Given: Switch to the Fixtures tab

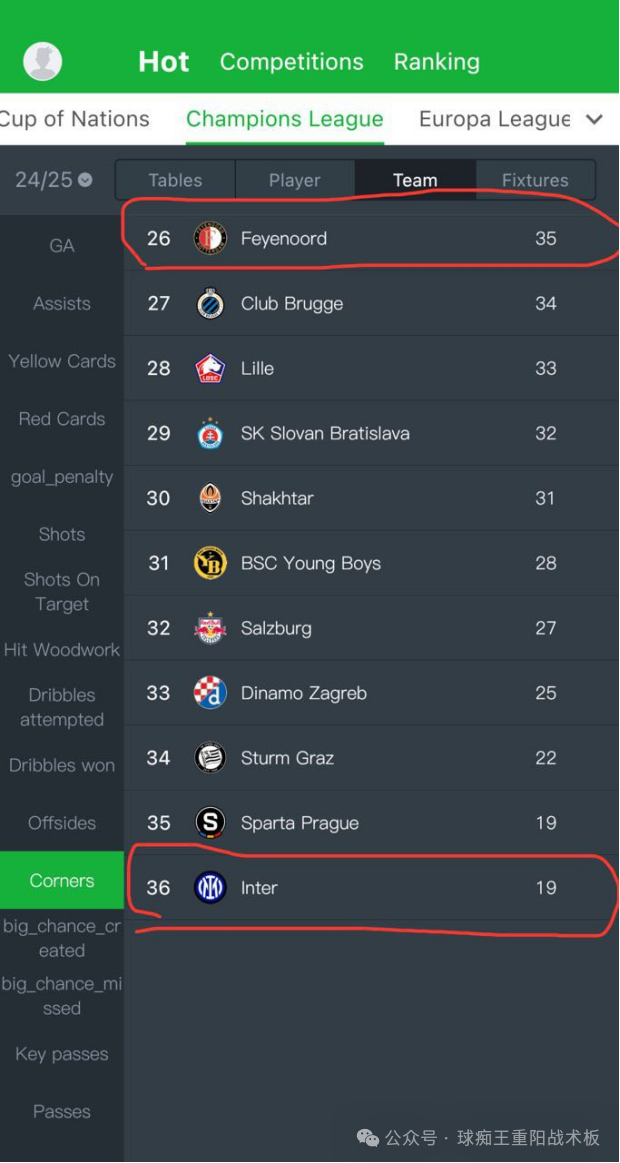Looking at the screenshot, I should (x=535, y=180).
